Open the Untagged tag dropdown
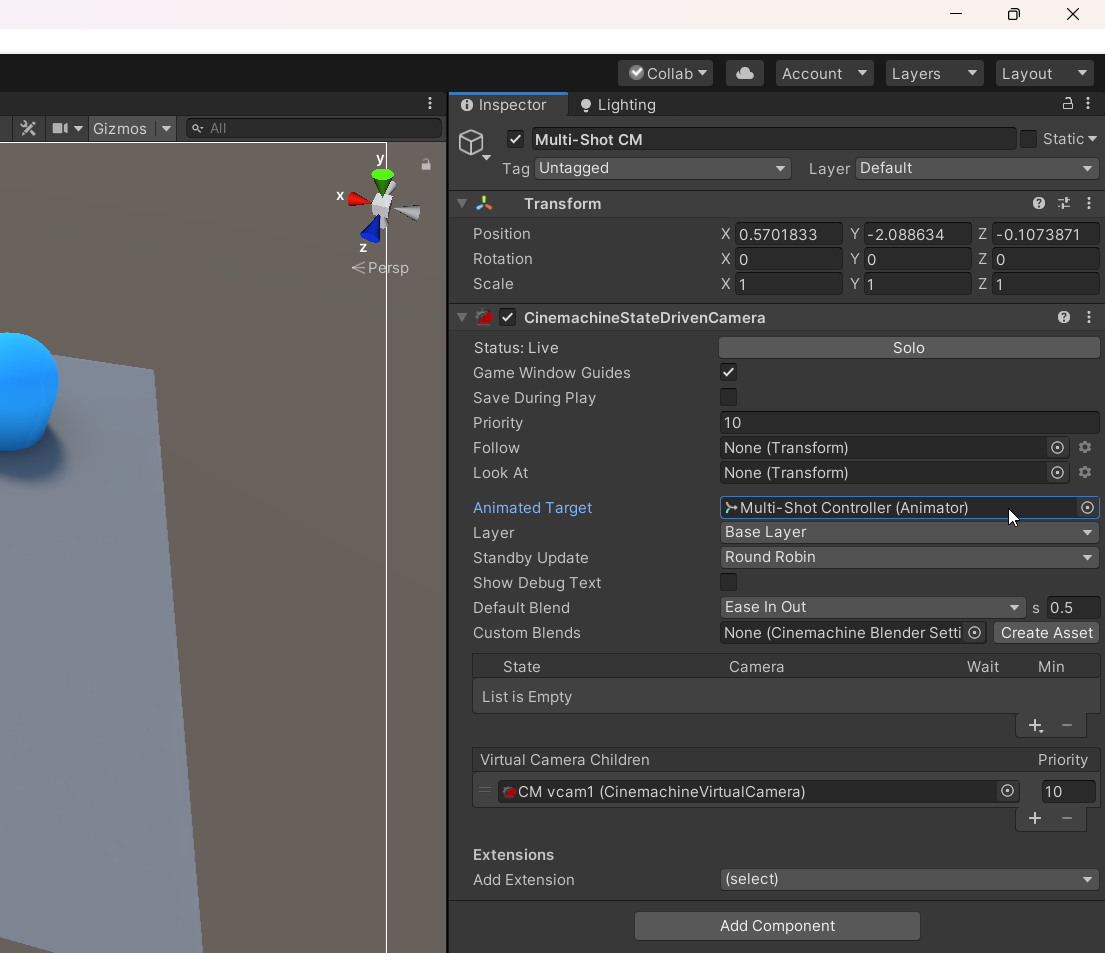Screen dimensions: 1105x953 pos(663,168)
